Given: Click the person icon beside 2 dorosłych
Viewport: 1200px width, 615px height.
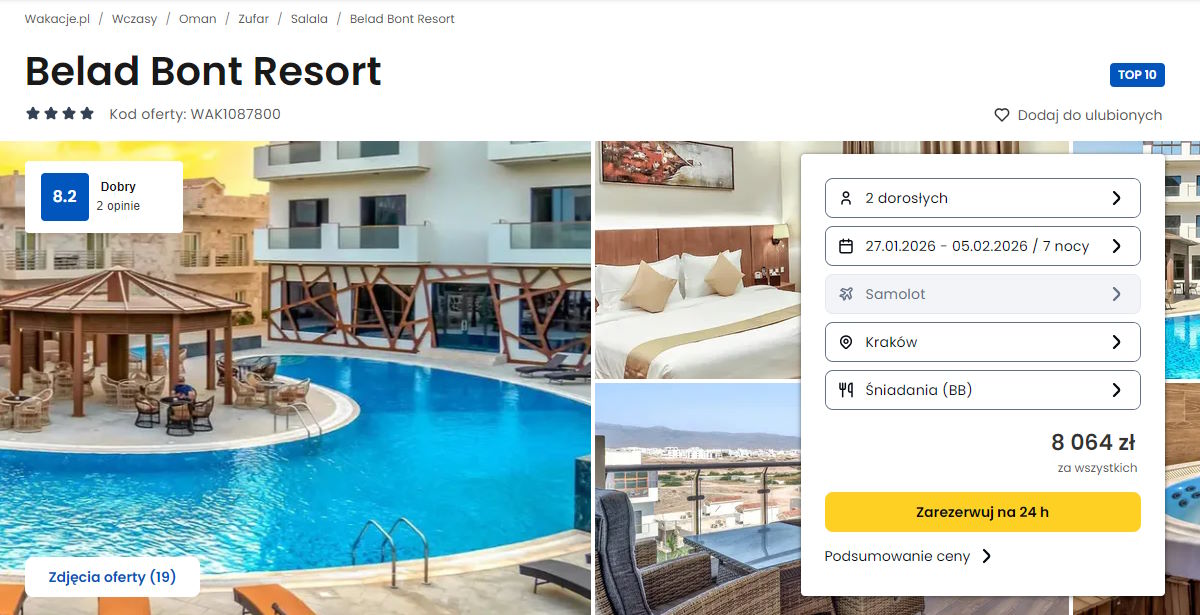Looking at the screenshot, I should click(x=846, y=198).
